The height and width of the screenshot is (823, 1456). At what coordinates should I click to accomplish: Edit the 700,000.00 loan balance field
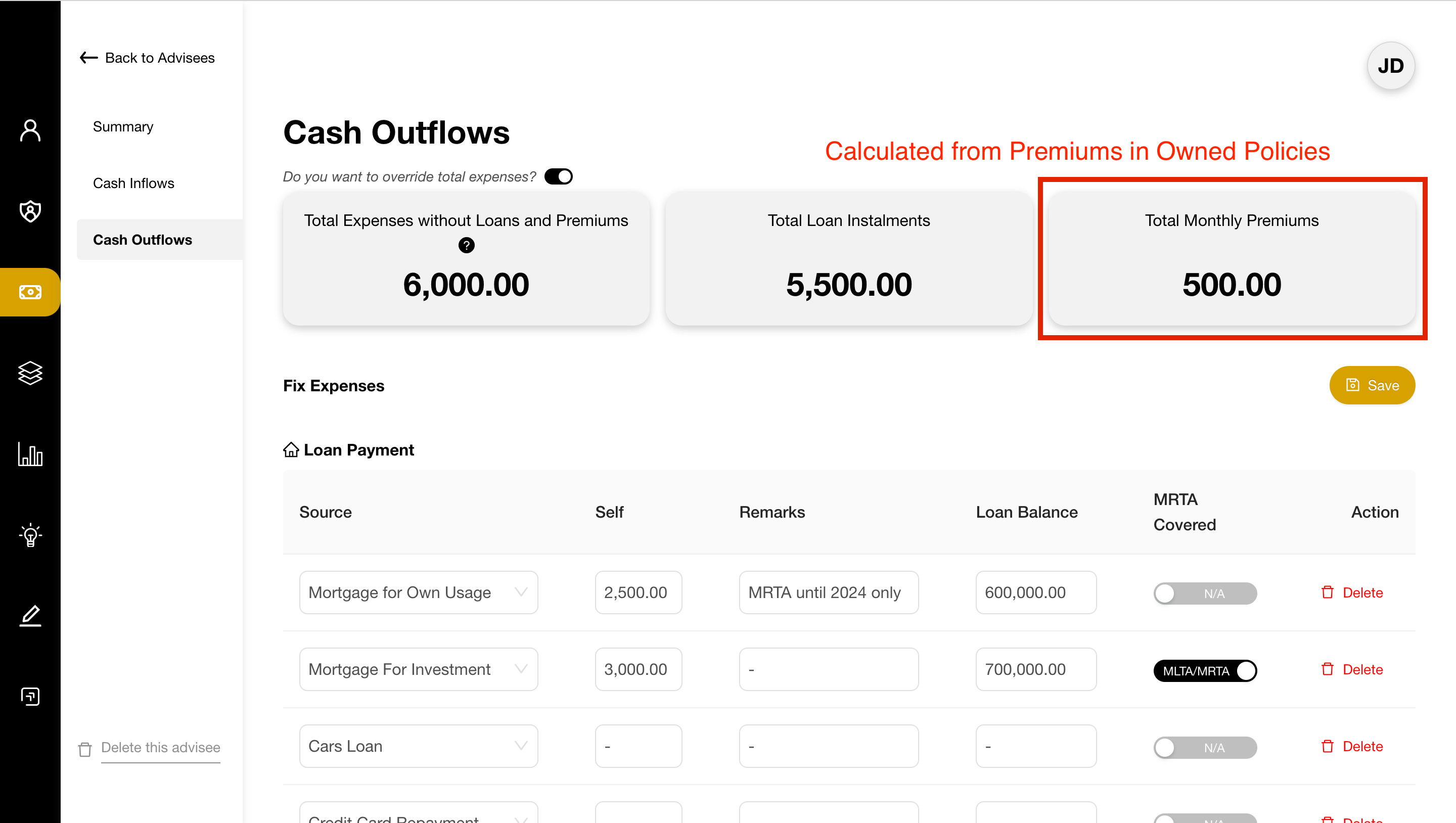click(1035, 669)
